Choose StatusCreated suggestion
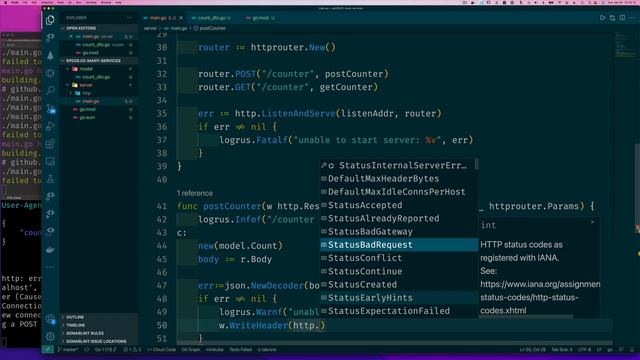The width and height of the screenshot is (640, 360). pos(399,284)
